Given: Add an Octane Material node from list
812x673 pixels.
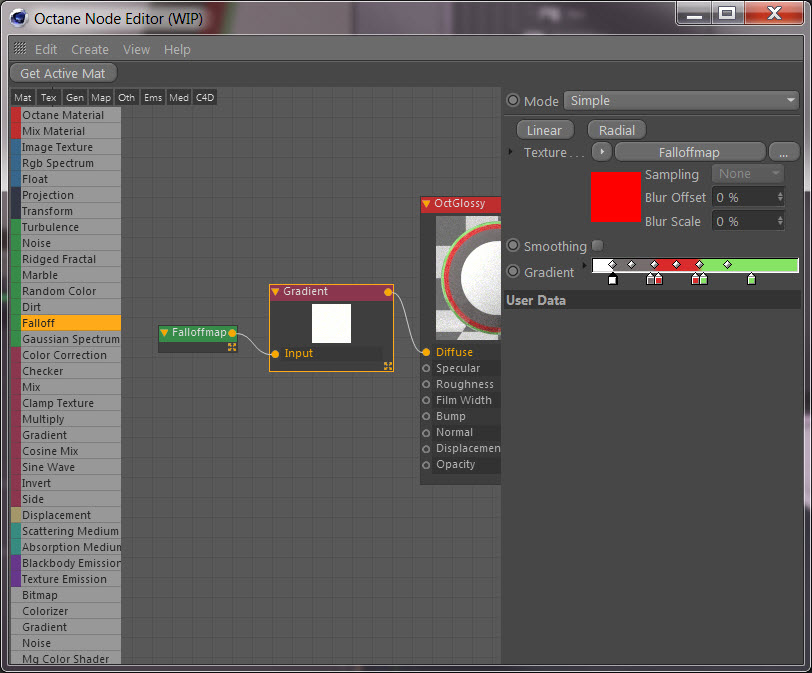Looking at the screenshot, I should pyautogui.click(x=66, y=115).
